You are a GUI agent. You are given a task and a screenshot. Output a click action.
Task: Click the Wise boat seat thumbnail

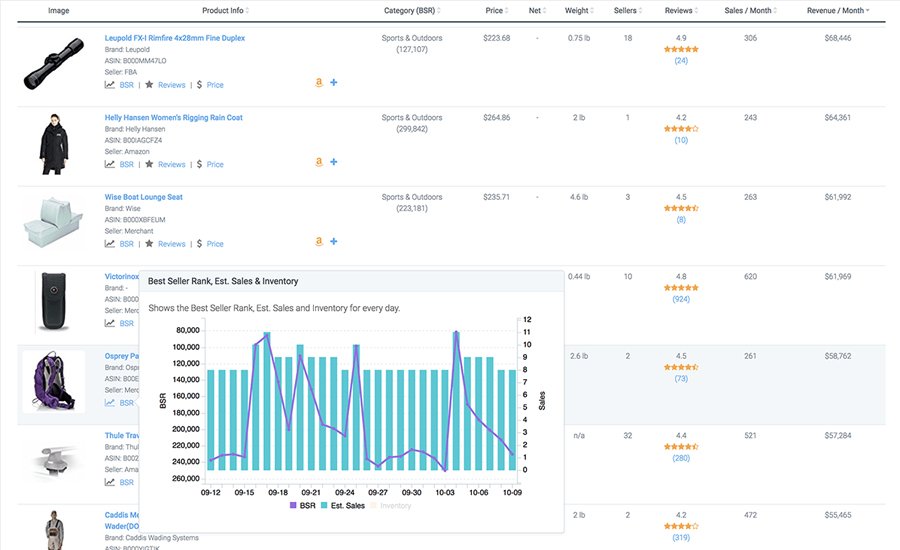click(x=53, y=222)
